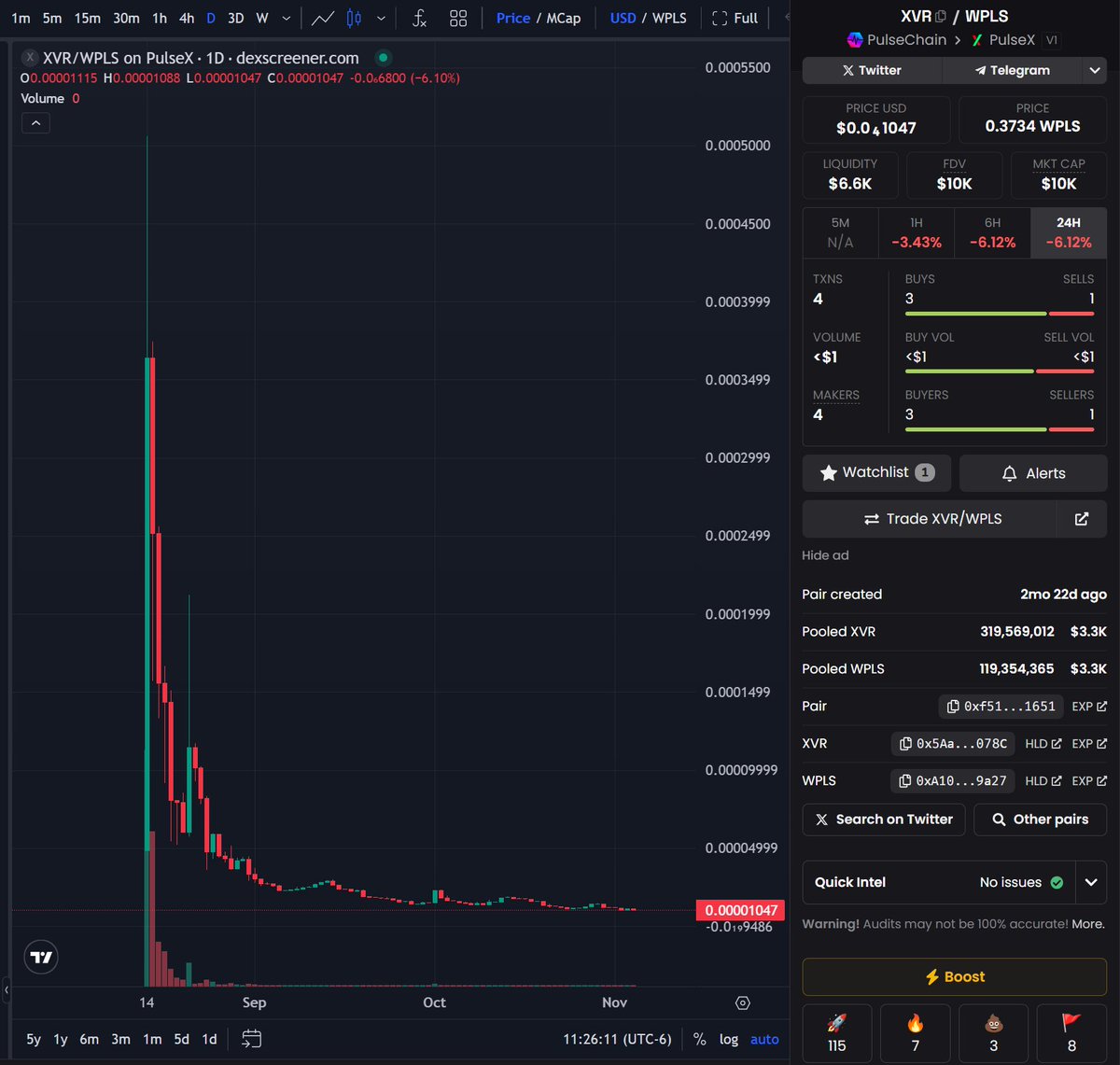Select the 4h timeframe
The height and width of the screenshot is (1065, 1120).
pos(187,18)
